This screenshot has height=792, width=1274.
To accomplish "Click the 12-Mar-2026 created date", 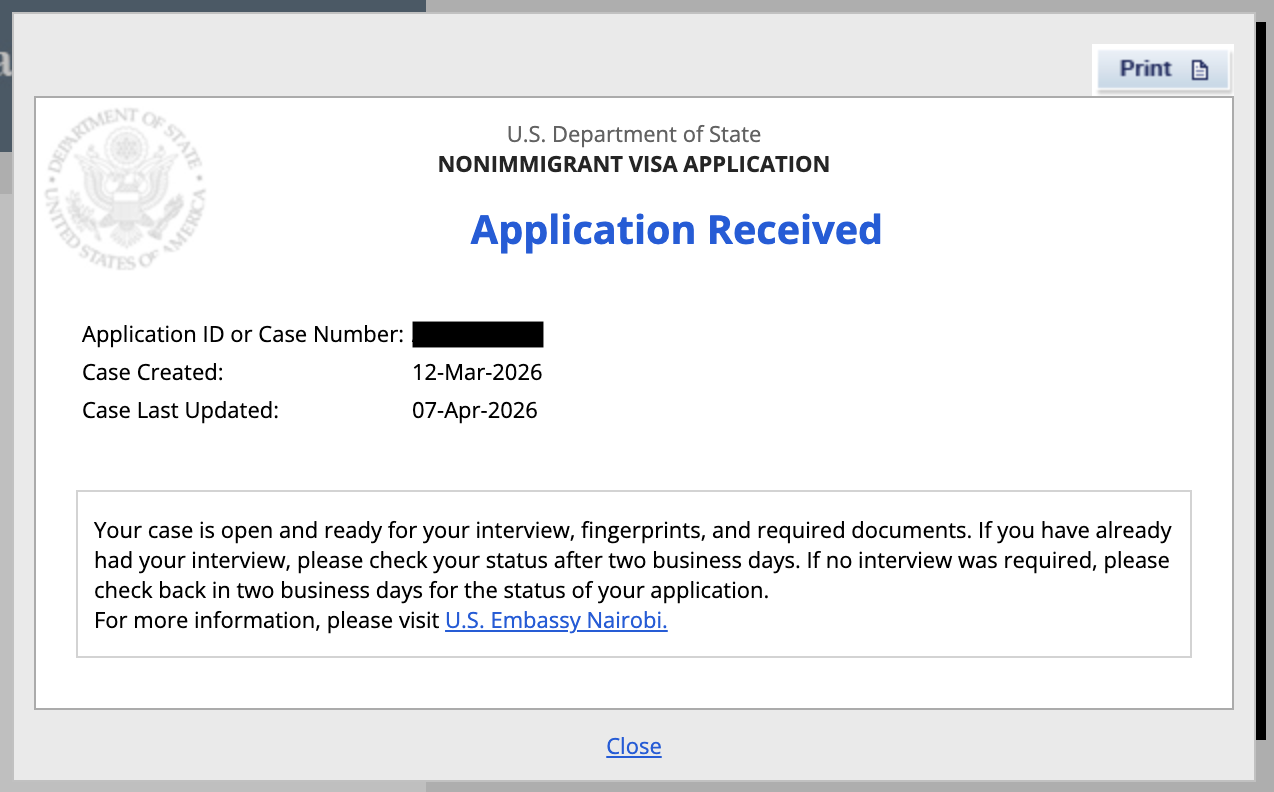I will pyautogui.click(x=477, y=373).
